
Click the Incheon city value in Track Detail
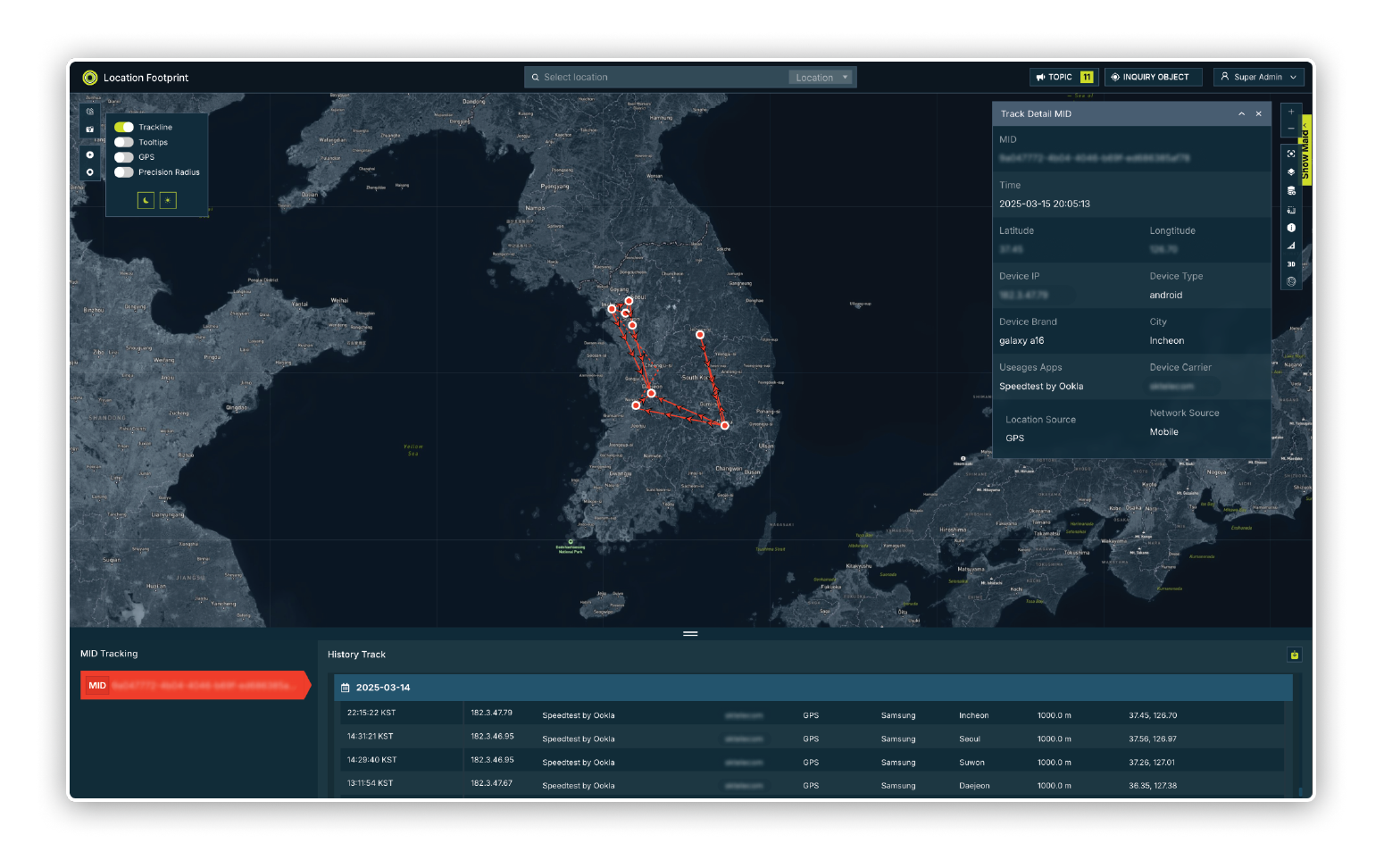1167,341
